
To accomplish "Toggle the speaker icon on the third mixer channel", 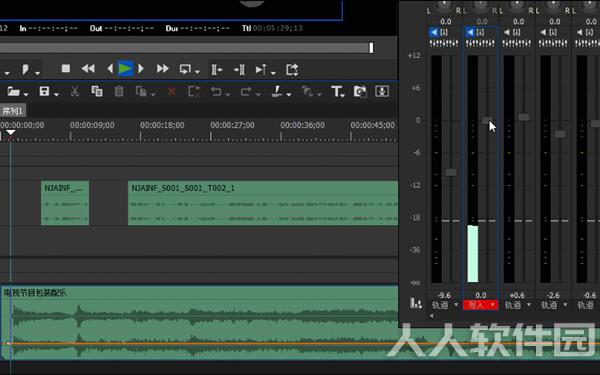I will pyautogui.click(x=506, y=33).
